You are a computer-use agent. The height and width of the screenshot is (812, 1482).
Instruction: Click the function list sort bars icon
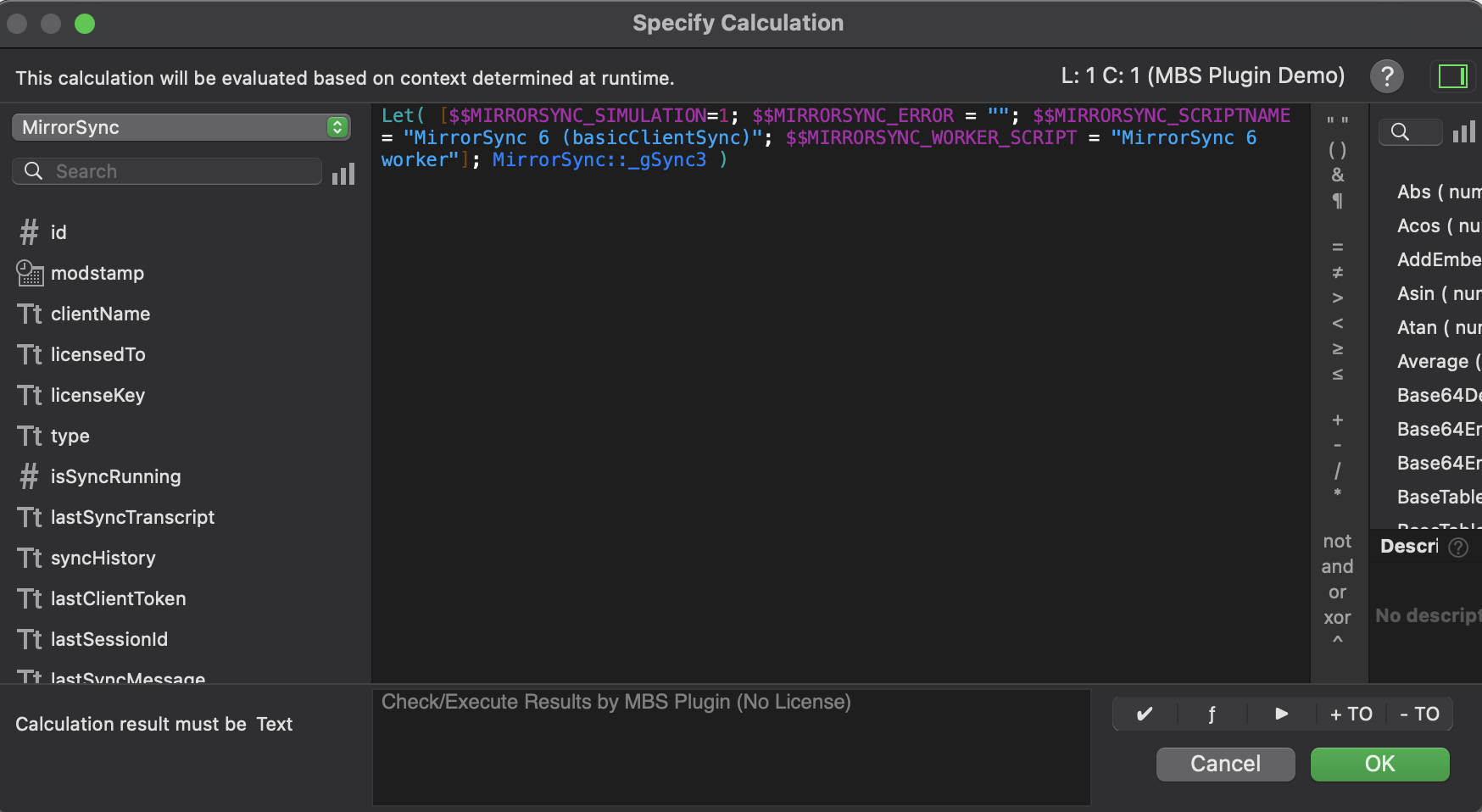1463,131
